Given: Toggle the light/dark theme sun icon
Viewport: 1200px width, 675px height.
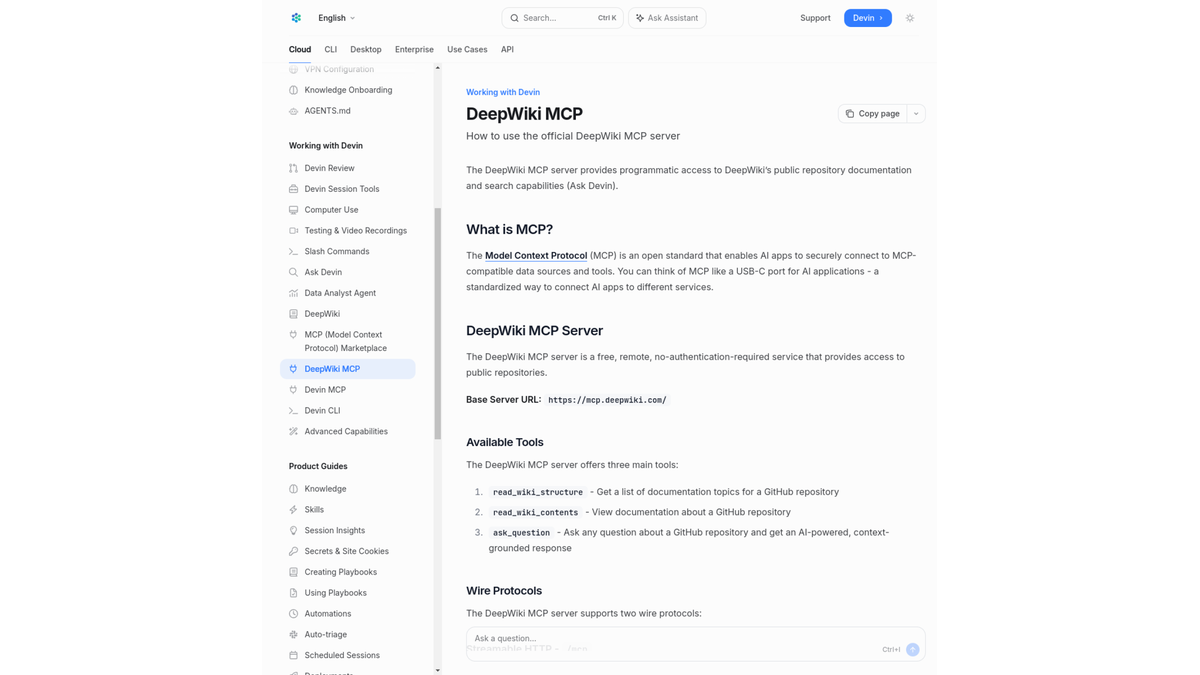Looking at the screenshot, I should point(910,18).
